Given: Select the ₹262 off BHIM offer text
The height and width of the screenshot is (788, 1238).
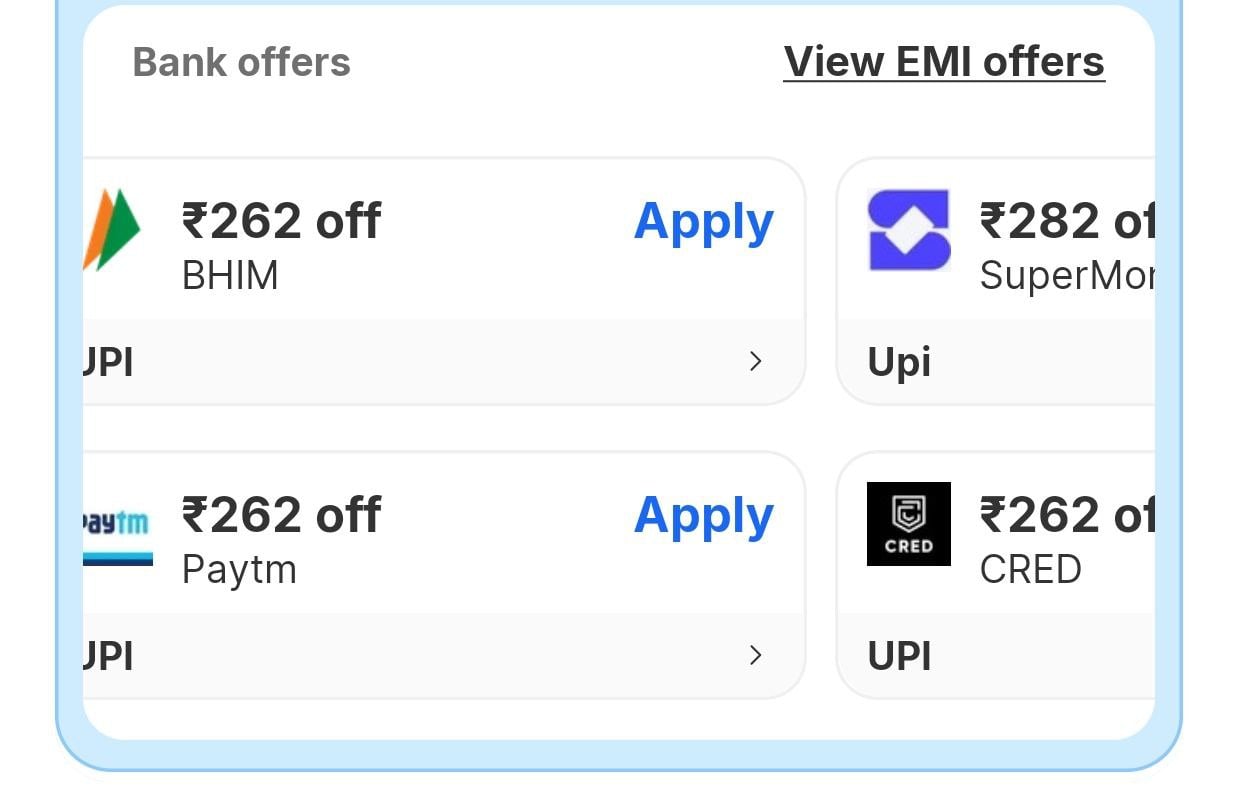Looking at the screenshot, I should pyautogui.click(x=281, y=221).
